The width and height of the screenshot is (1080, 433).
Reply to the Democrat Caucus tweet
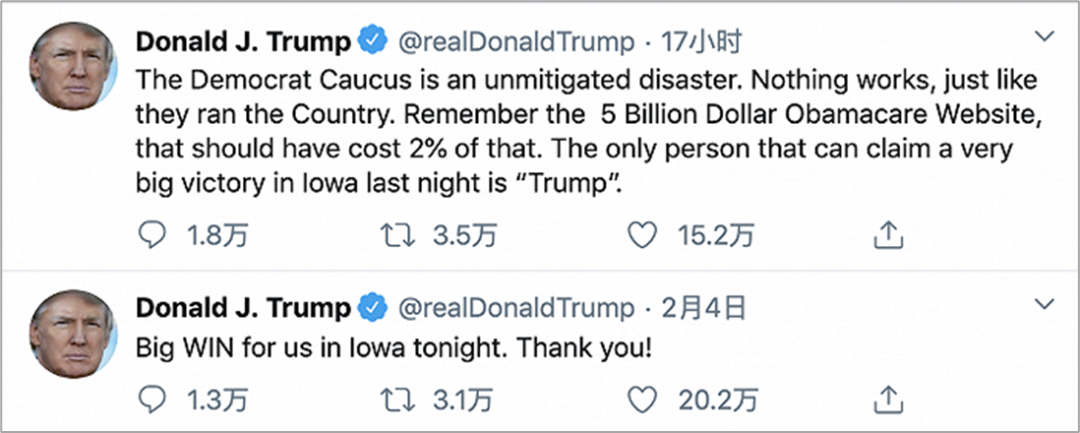coord(152,236)
